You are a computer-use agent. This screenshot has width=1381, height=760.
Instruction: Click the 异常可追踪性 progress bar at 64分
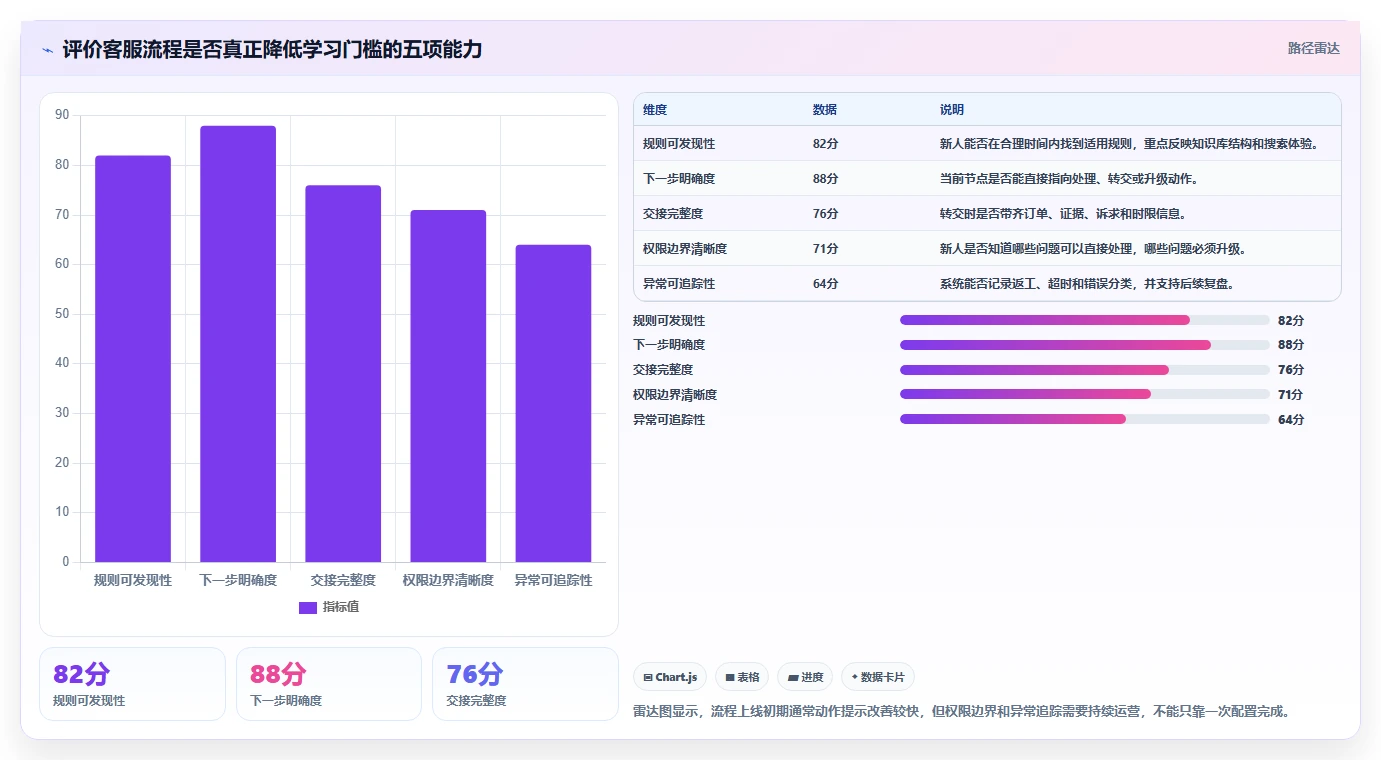(1085, 419)
